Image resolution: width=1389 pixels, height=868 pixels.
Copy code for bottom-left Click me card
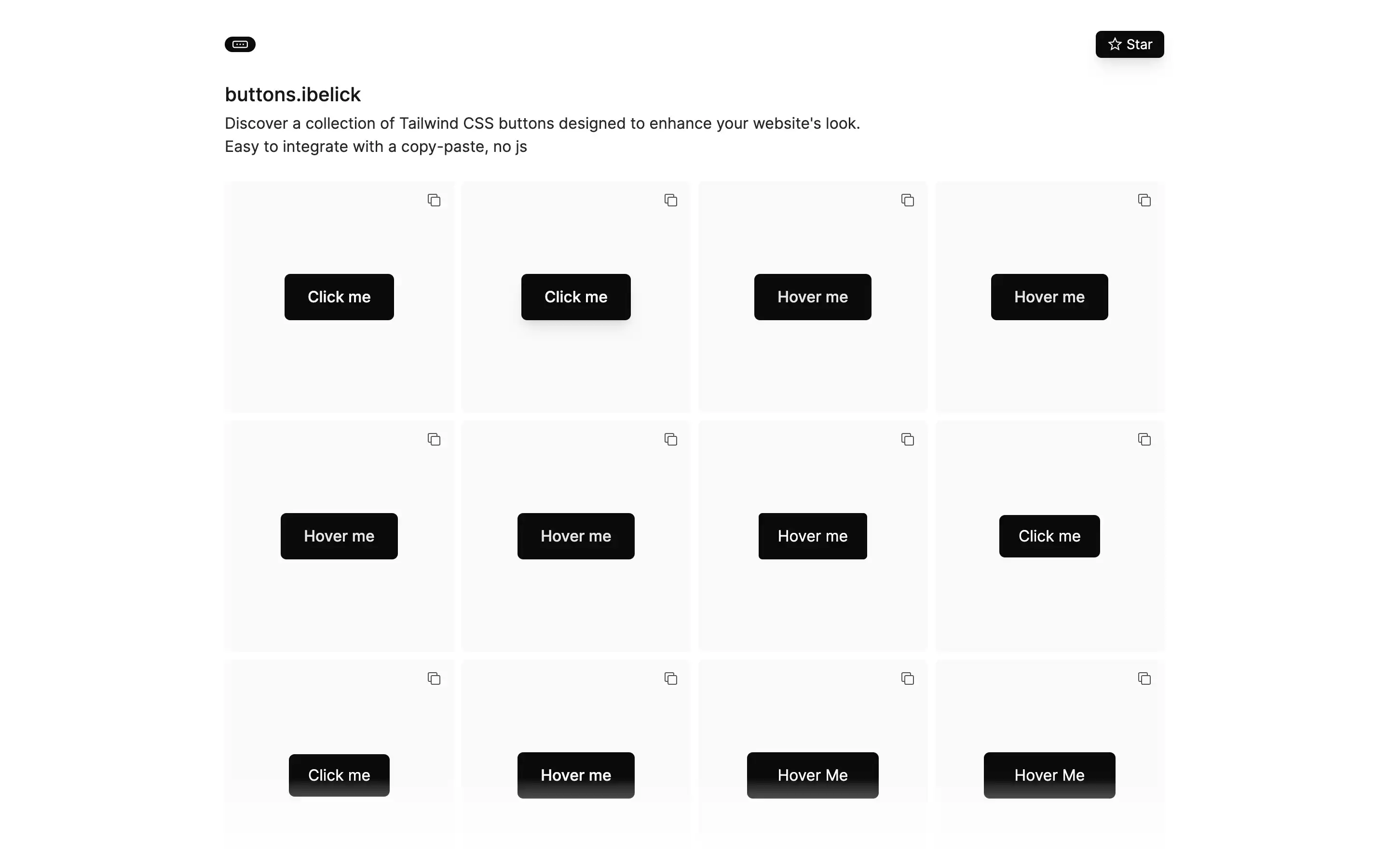[x=434, y=678]
